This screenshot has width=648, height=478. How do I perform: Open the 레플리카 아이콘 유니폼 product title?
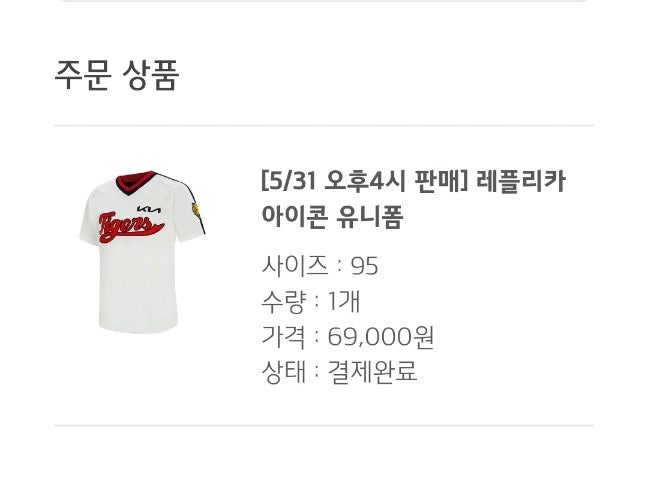tap(413, 200)
